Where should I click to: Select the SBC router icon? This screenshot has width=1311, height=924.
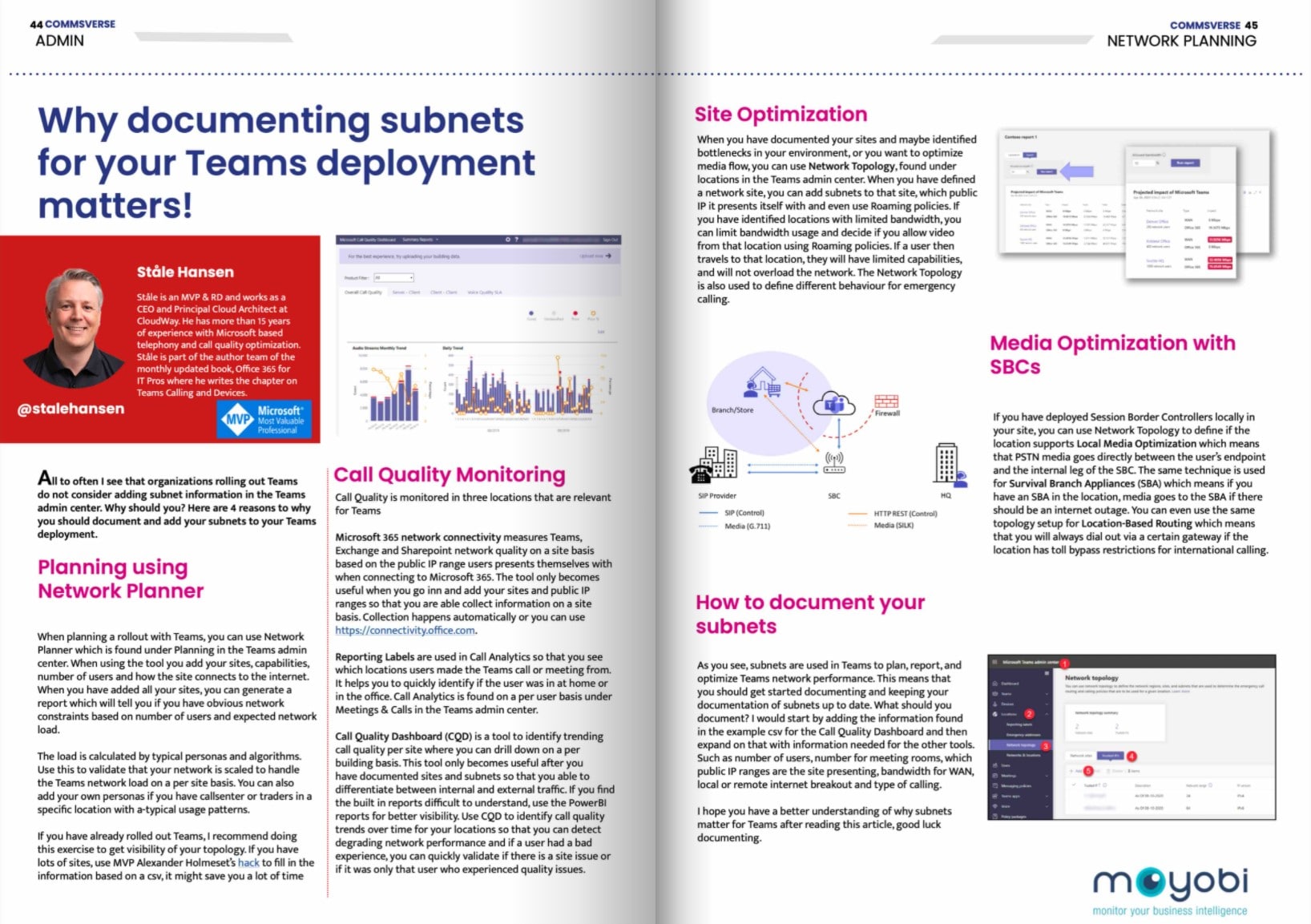coord(834,462)
